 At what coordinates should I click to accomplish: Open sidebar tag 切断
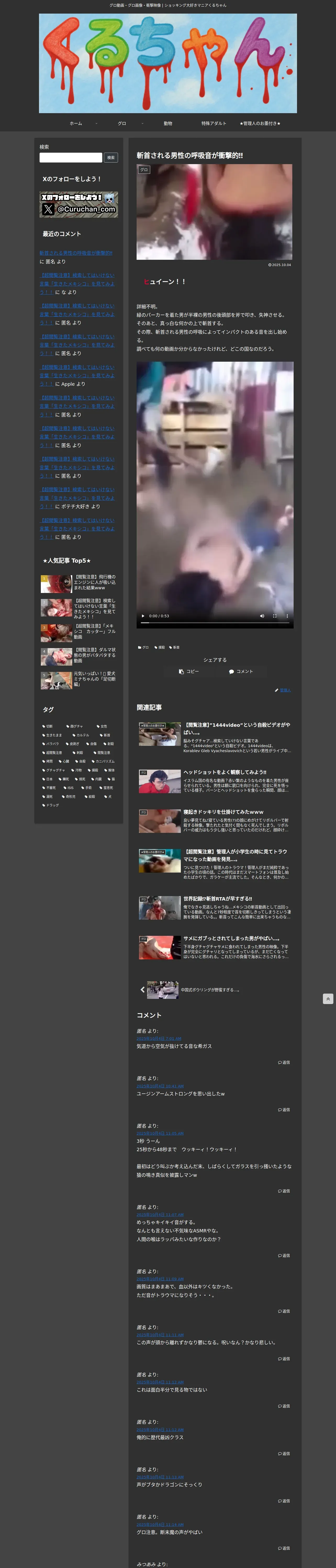(48, 726)
